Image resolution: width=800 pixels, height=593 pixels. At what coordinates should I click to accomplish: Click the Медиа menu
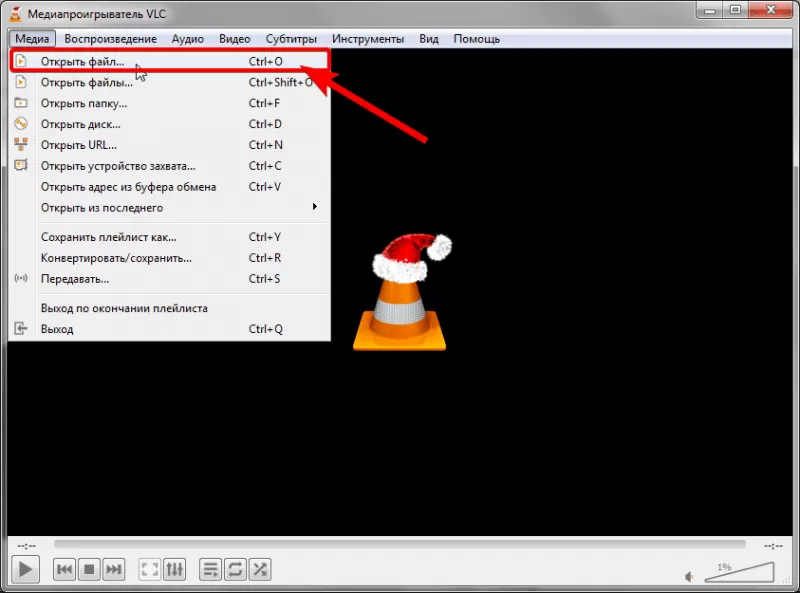tap(32, 39)
